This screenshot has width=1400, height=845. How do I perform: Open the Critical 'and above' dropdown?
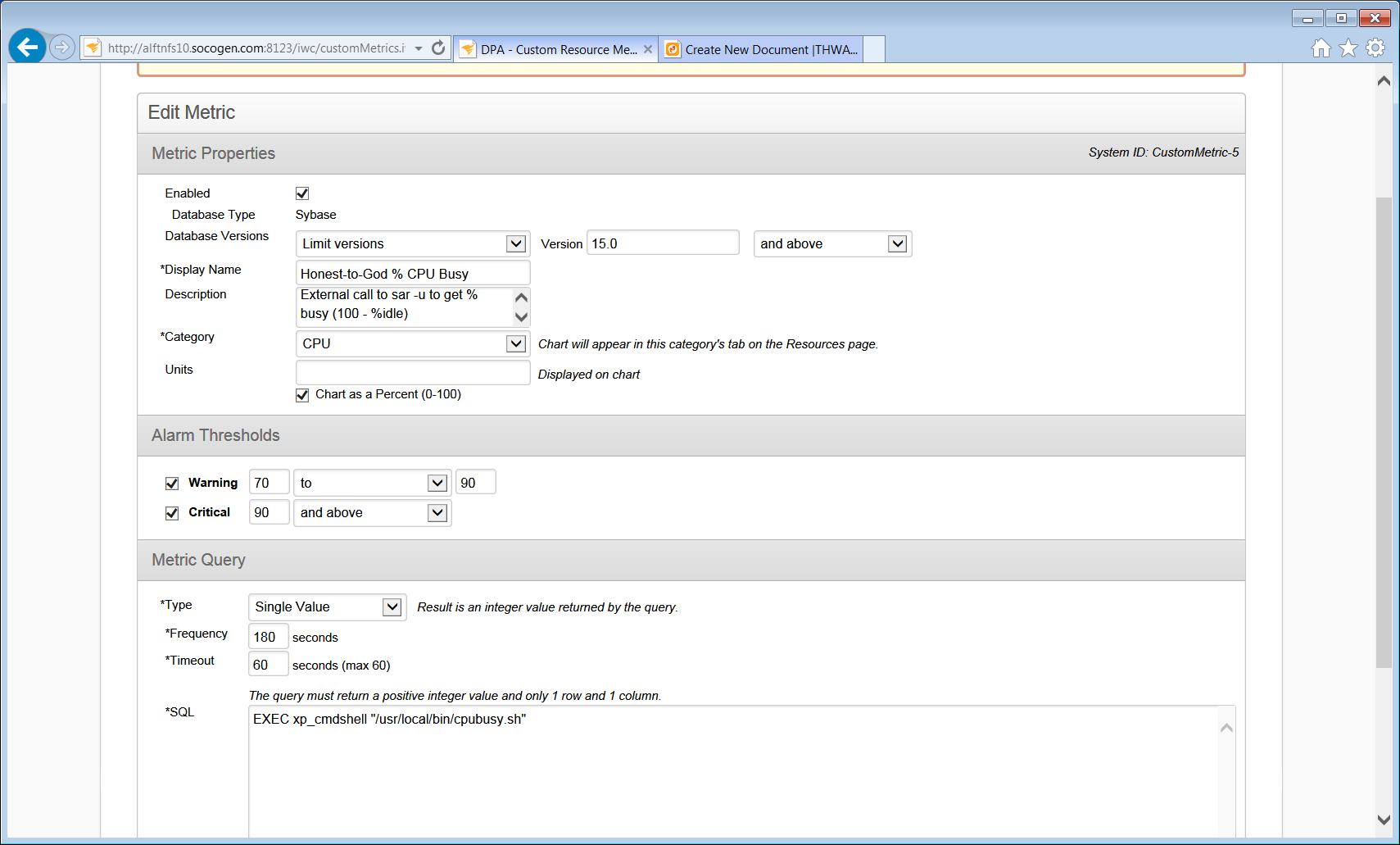pyautogui.click(x=372, y=512)
